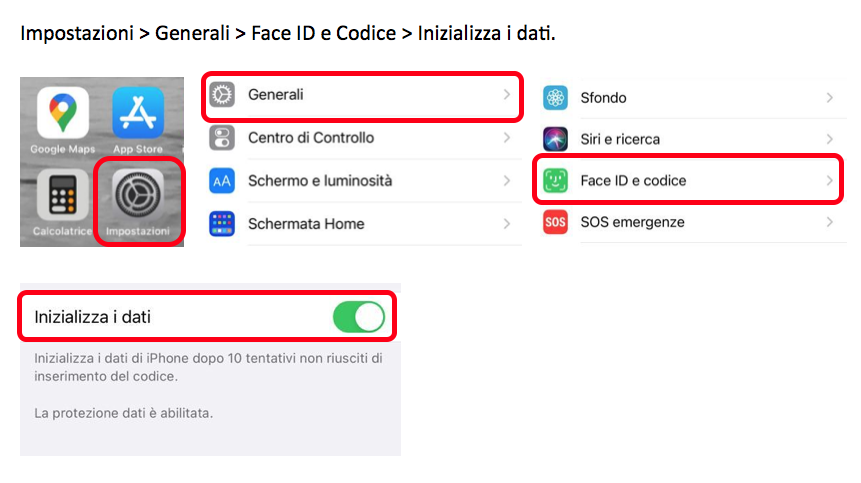Click the Generali gear icon
The width and height of the screenshot is (861, 483).
(x=222, y=94)
